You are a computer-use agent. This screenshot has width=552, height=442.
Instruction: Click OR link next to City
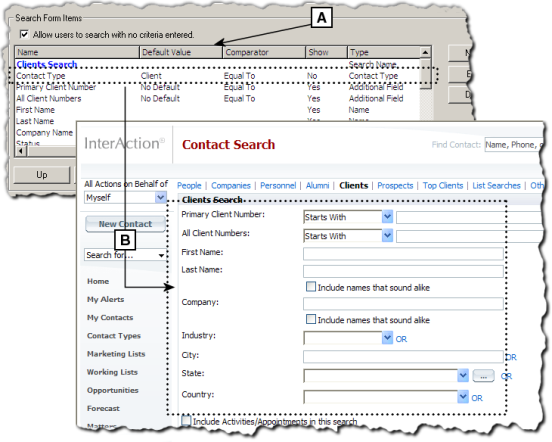pyautogui.click(x=511, y=358)
